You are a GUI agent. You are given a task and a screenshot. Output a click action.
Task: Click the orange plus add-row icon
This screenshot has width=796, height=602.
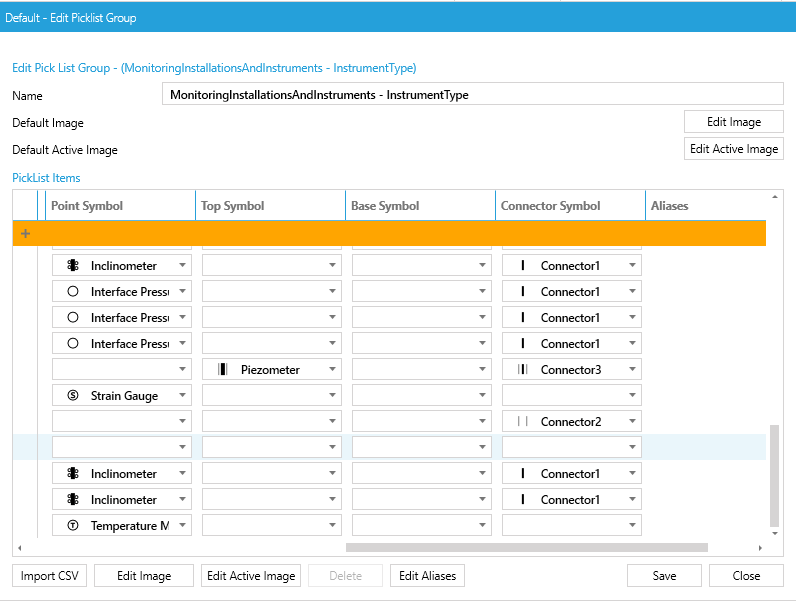click(25, 233)
